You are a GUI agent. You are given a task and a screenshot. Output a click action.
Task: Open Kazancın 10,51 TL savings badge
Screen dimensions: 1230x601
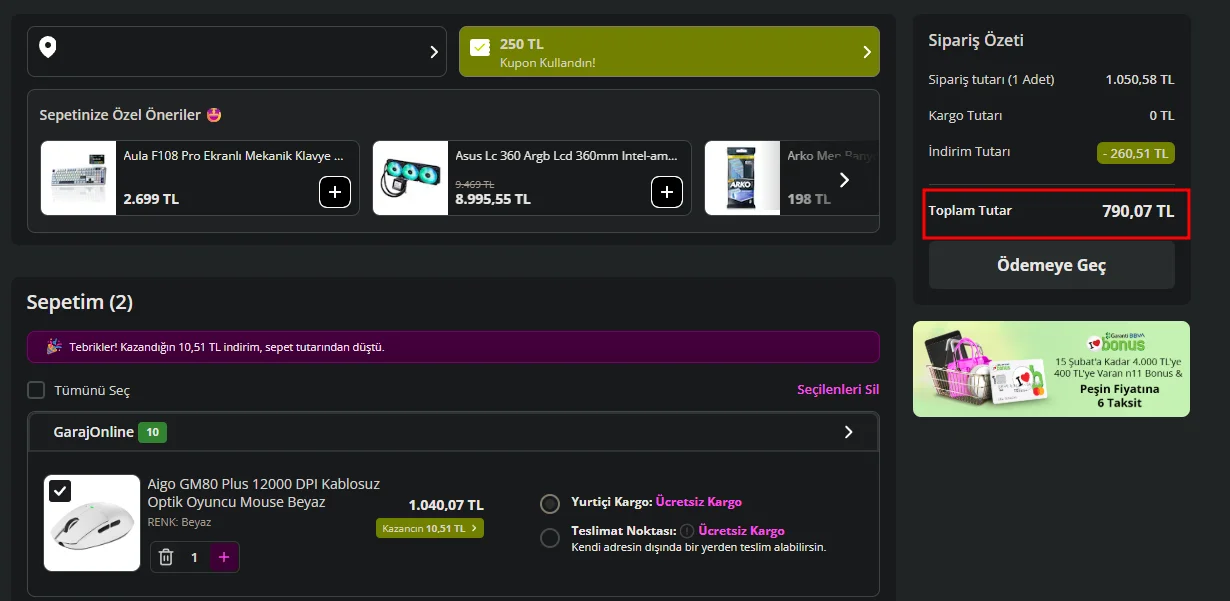pyautogui.click(x=430, y=528)
